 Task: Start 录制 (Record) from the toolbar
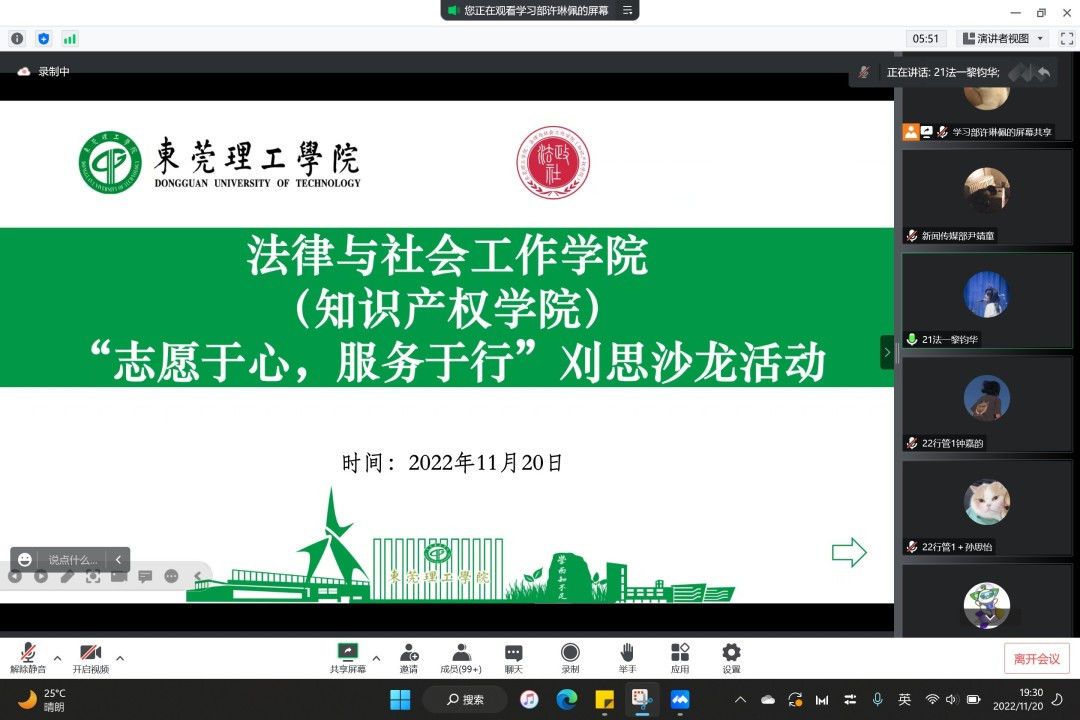coord(570,656)
